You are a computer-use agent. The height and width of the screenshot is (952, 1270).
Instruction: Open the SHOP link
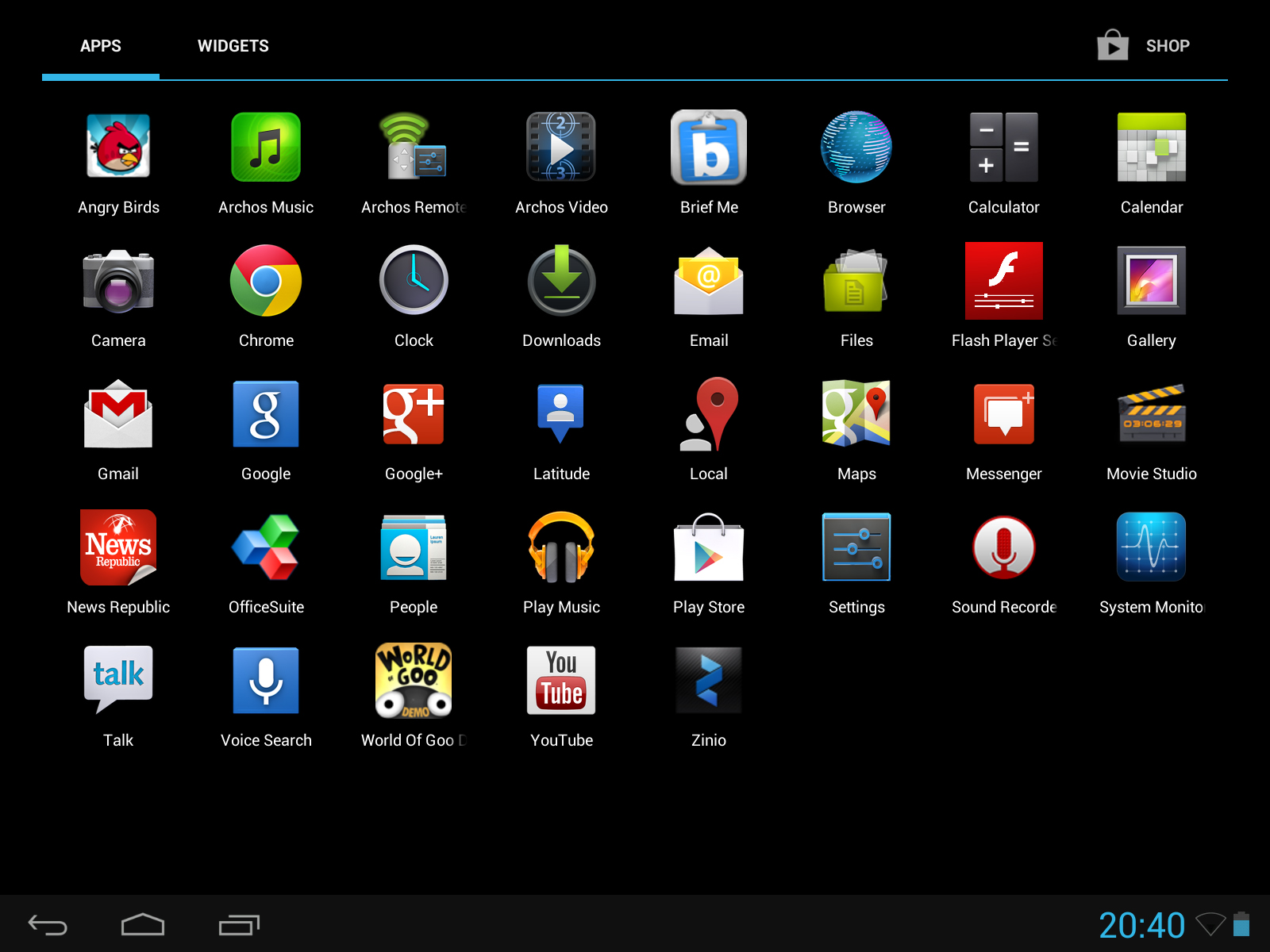(1144, 46)
